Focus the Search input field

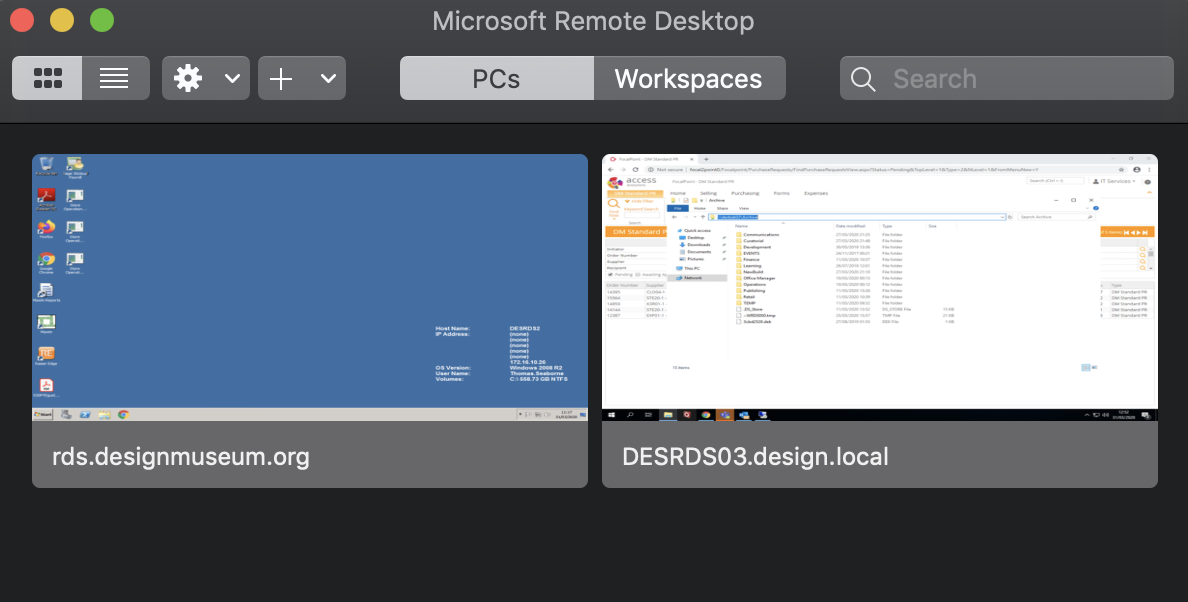click(1006, 78)
